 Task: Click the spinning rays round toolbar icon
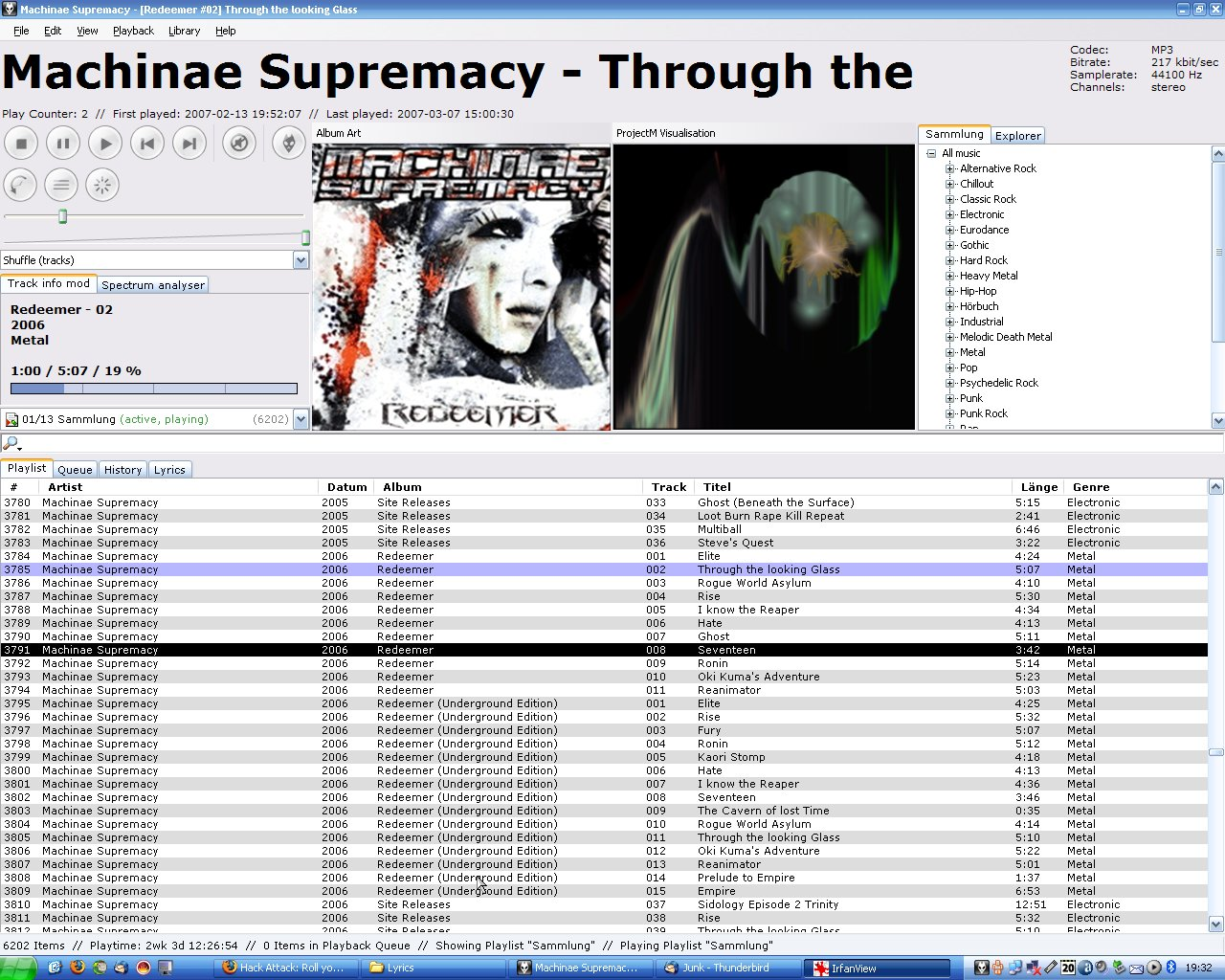pyautogui.click(x=102, y=185)
